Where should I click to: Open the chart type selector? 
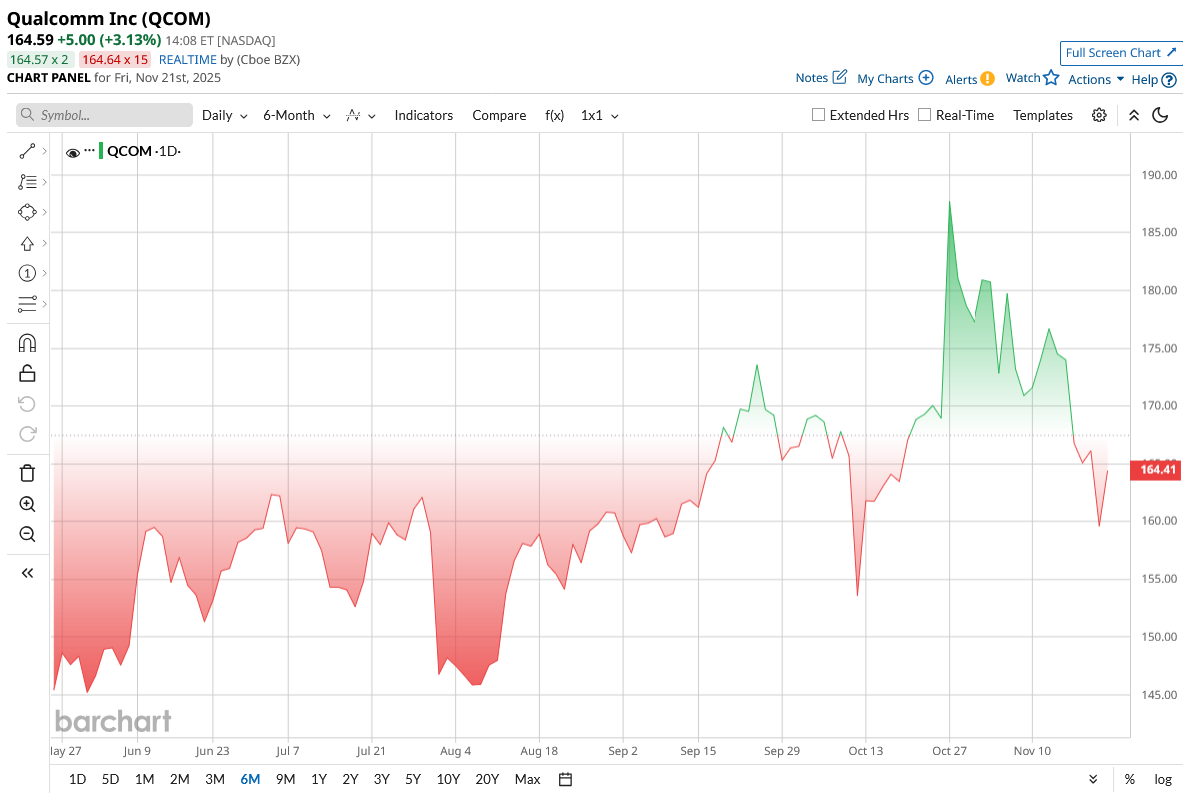coord(360,115)
